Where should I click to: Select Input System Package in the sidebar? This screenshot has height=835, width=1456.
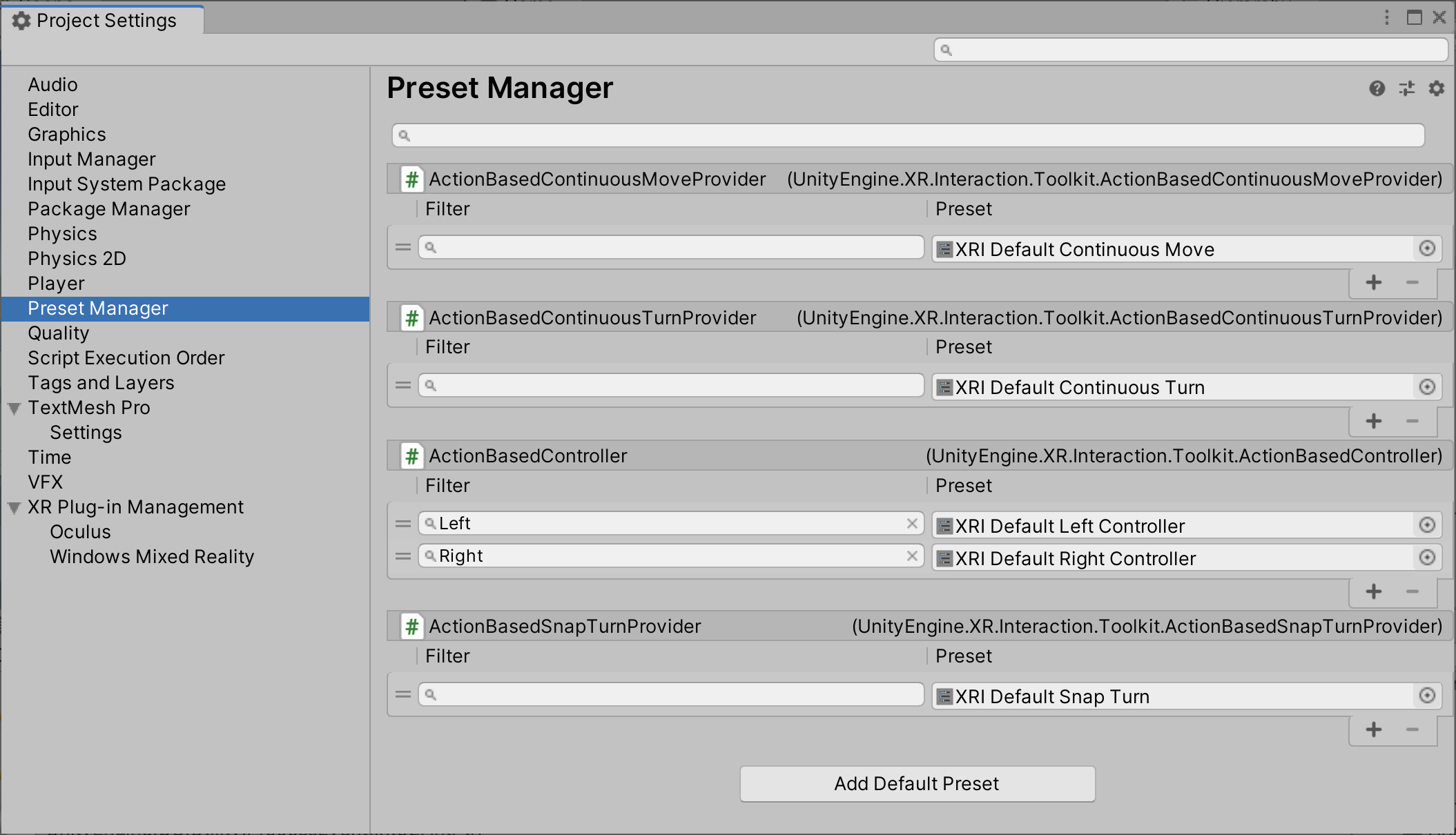[126, 184]
